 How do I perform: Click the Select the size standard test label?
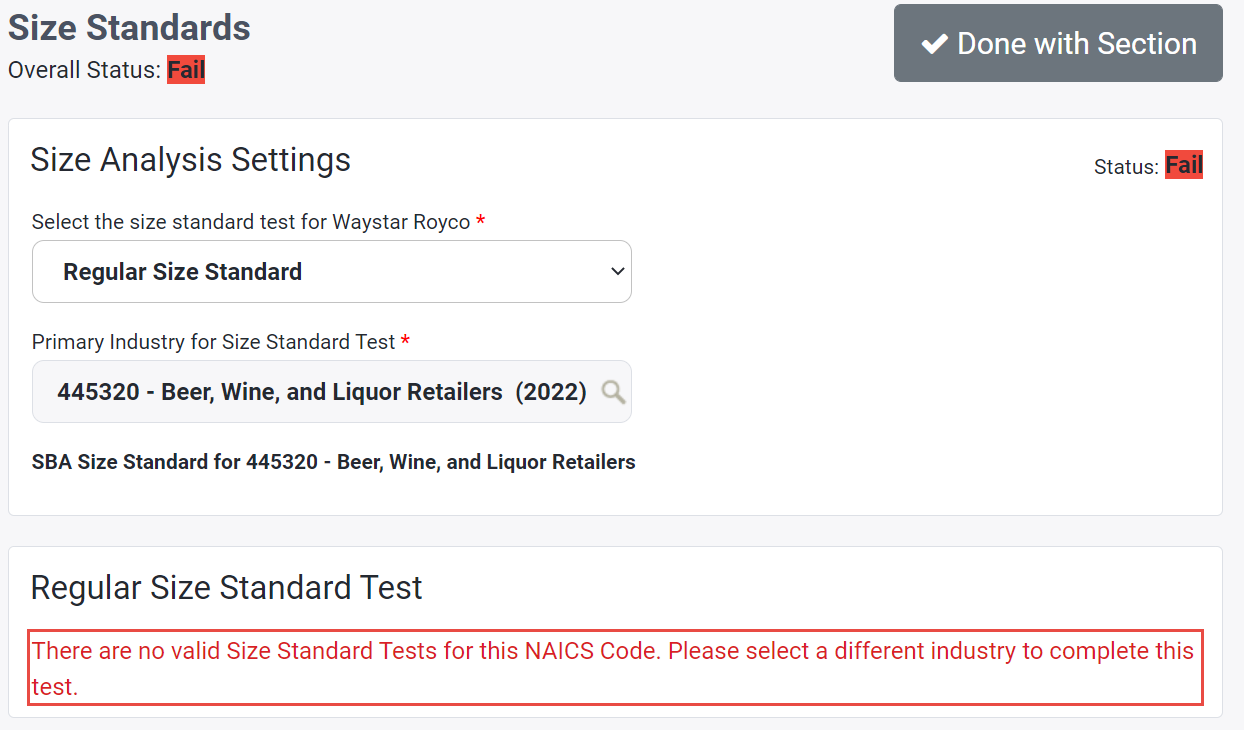click(x=250, y=222)
